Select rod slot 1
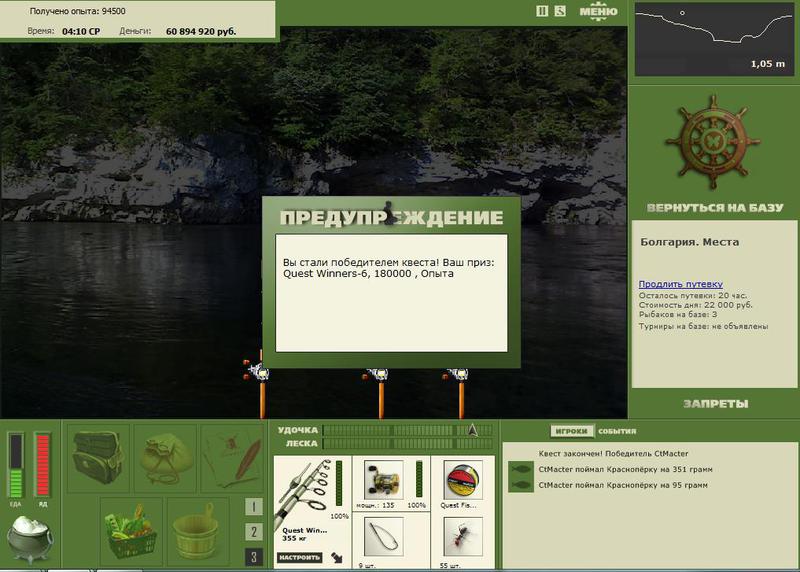Screen dimensions: 800x572 [254, 507]
